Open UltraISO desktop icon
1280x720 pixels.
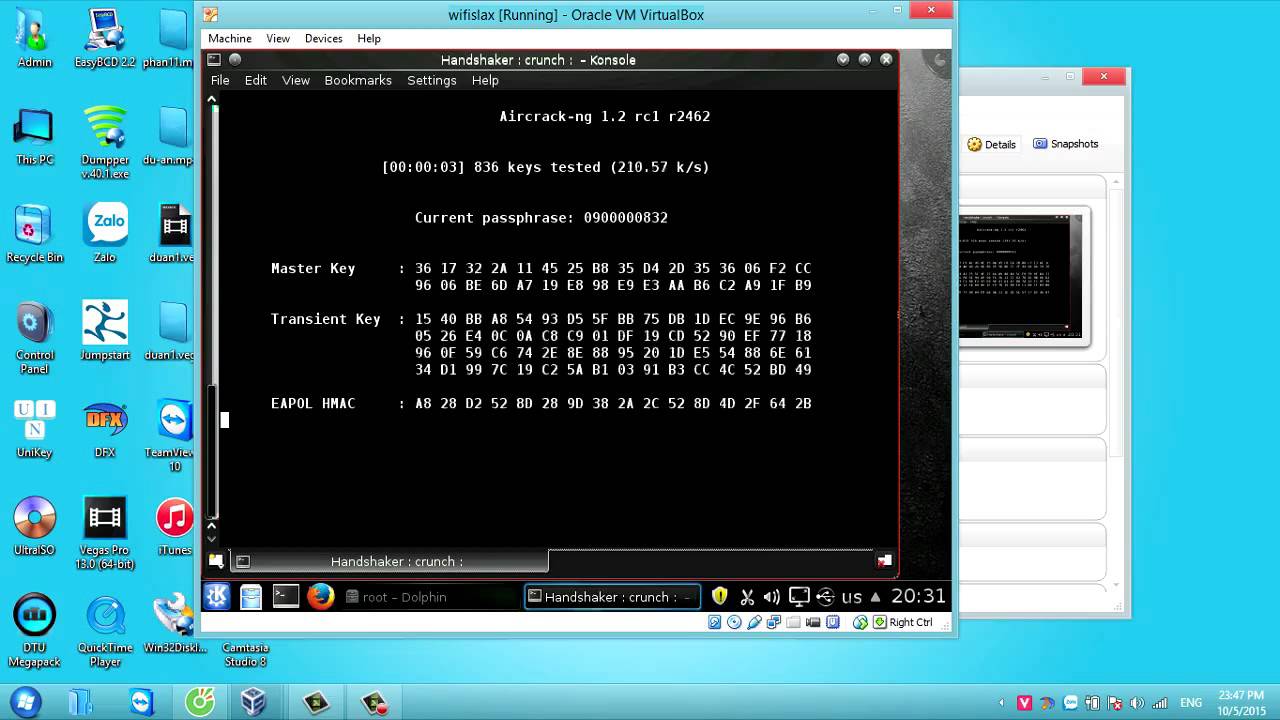(x=35, y=526)
